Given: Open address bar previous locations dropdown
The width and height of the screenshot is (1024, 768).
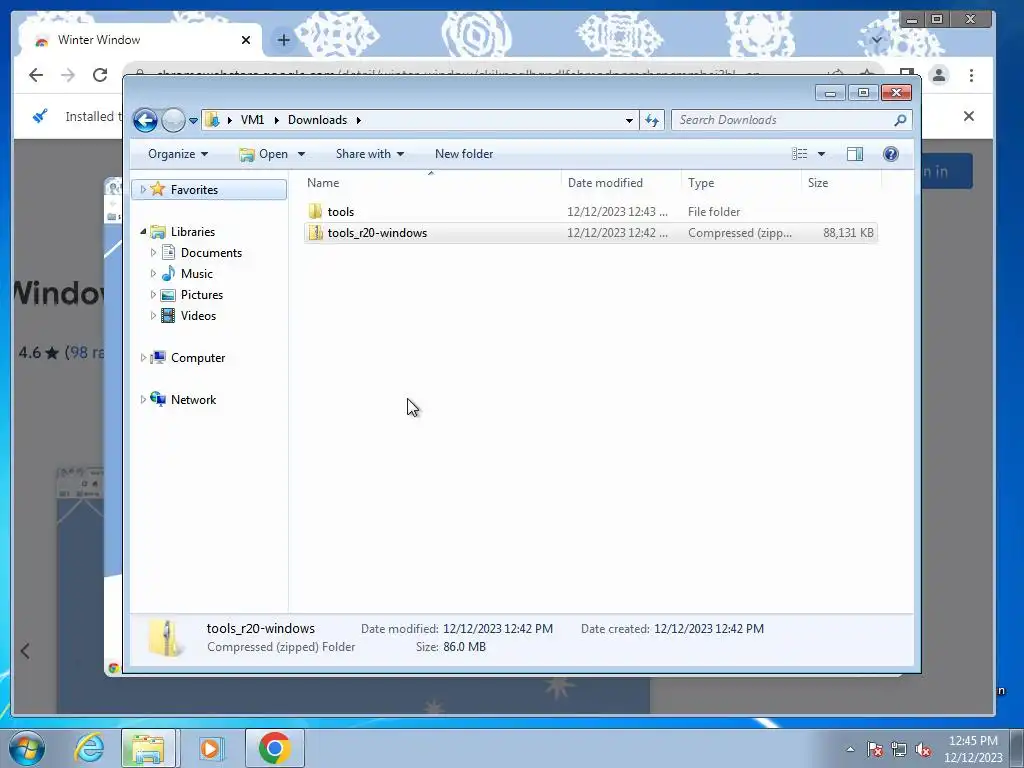Looking at the screenshot, I should pyautogui.click(x=629, y=120).
